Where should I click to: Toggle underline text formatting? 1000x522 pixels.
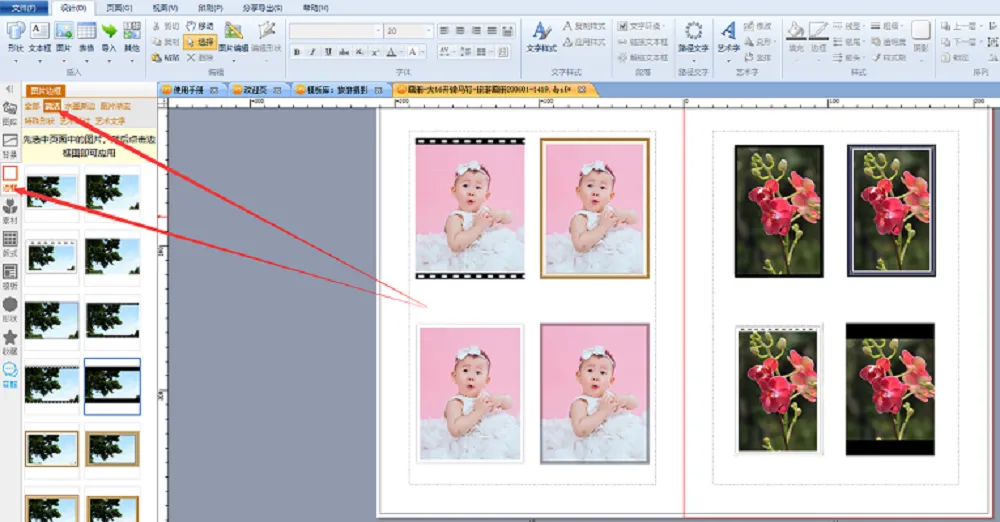click(x=326, y=52)
